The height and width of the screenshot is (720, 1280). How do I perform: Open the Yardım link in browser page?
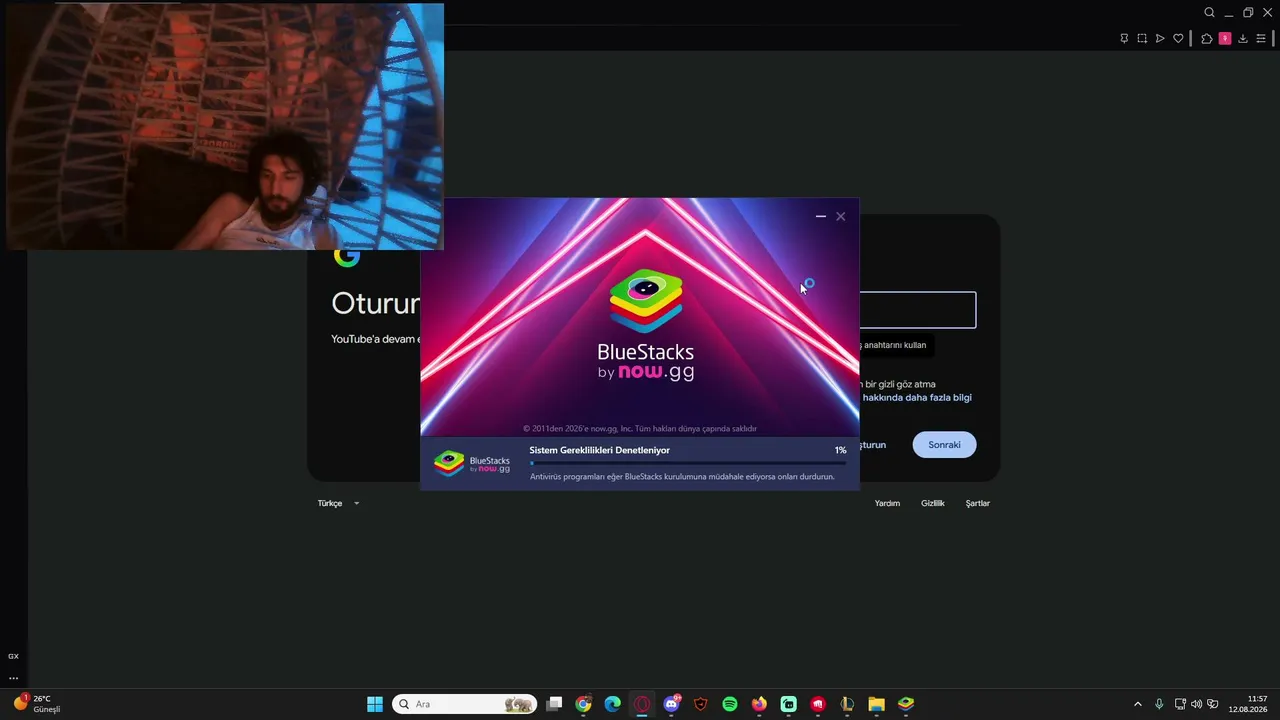coord(887,503)
